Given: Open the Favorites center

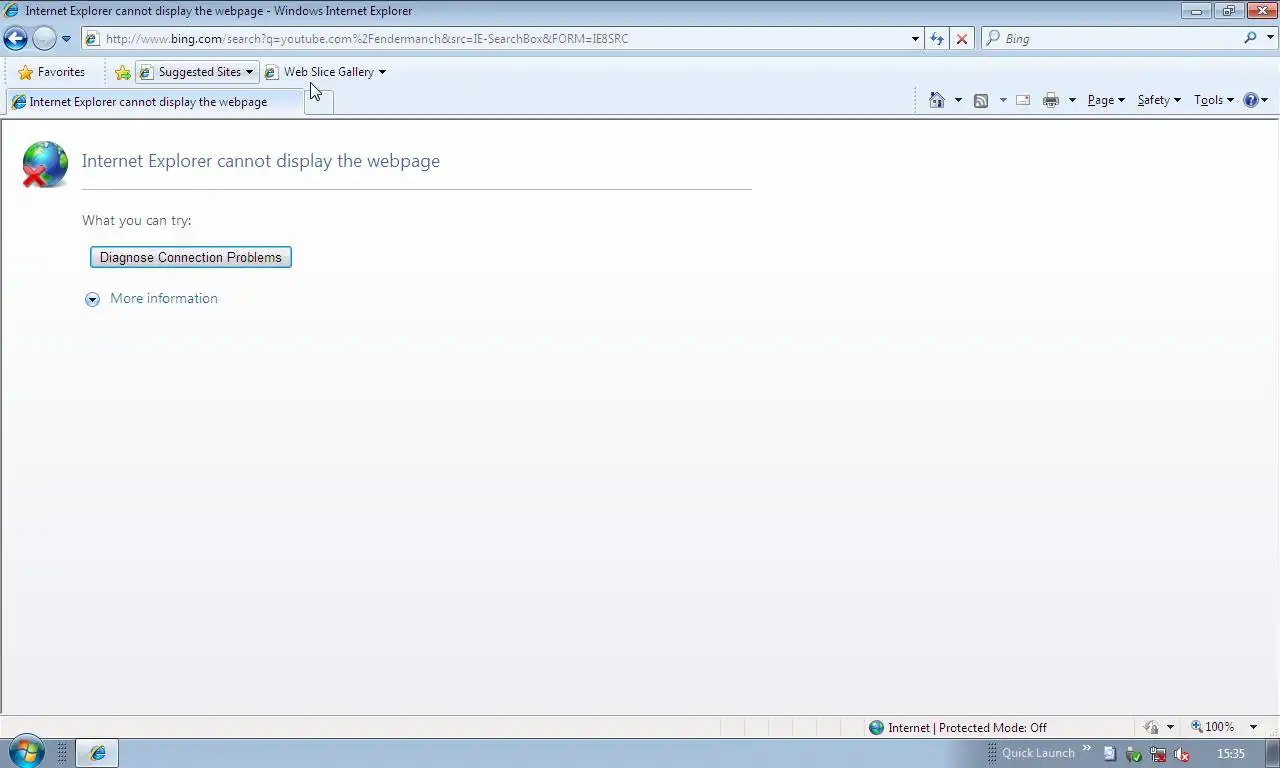Looking at the screenshot, I should tap(51, 72).
